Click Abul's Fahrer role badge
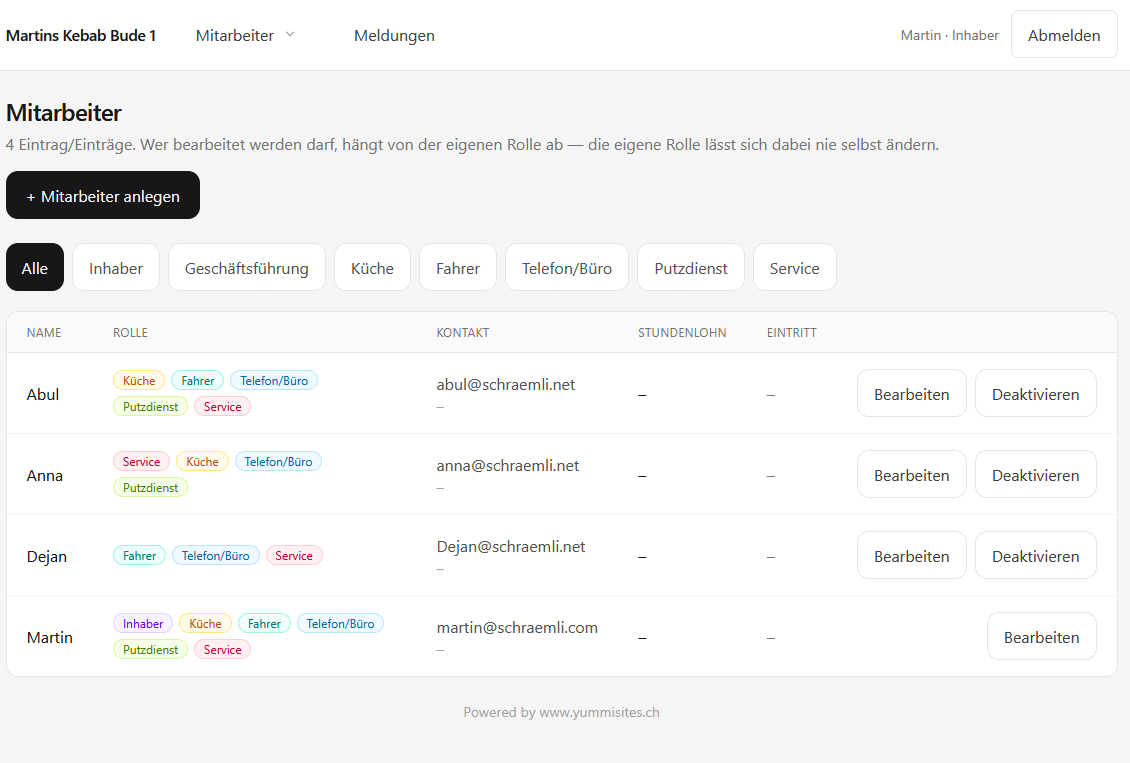1130x763 pixels. tap(197, 380)
